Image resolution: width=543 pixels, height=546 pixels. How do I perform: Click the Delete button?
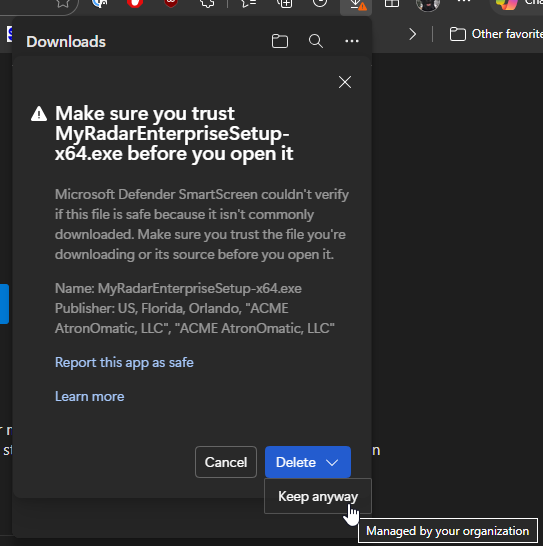pyautogui.click(x=296, y=462)
